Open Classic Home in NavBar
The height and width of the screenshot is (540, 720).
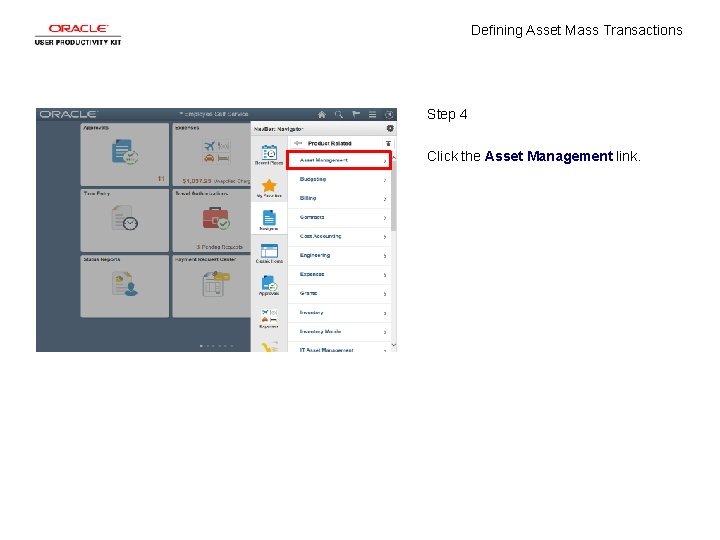click(x=269, y=253)
